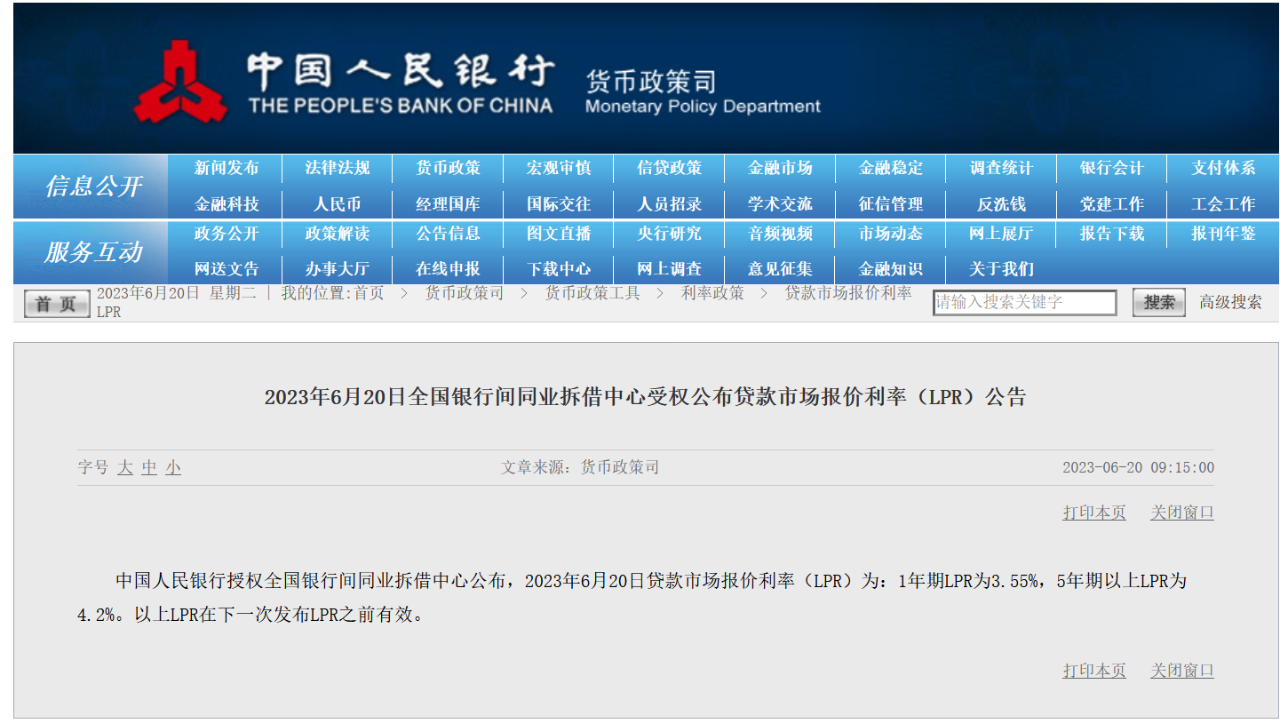Follow the 首页 breadcrumb link
The width and height of the screenshot is (1280, 721).
369,293
